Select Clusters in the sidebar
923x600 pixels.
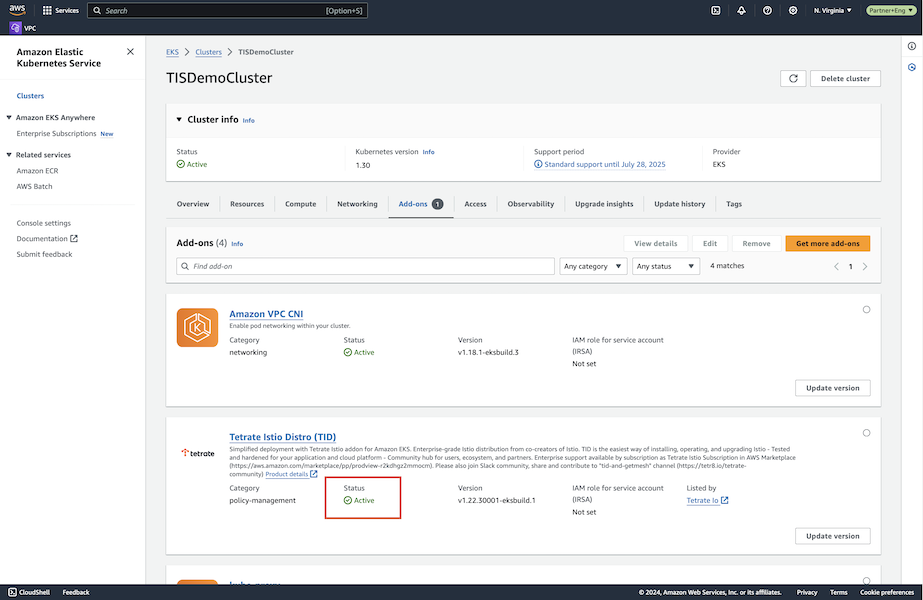30,95
